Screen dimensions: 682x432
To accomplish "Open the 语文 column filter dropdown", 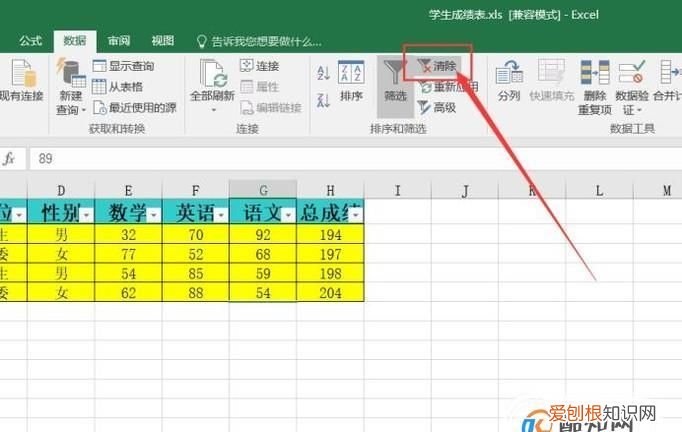I will pyautogui.click(x=289, y=215).
